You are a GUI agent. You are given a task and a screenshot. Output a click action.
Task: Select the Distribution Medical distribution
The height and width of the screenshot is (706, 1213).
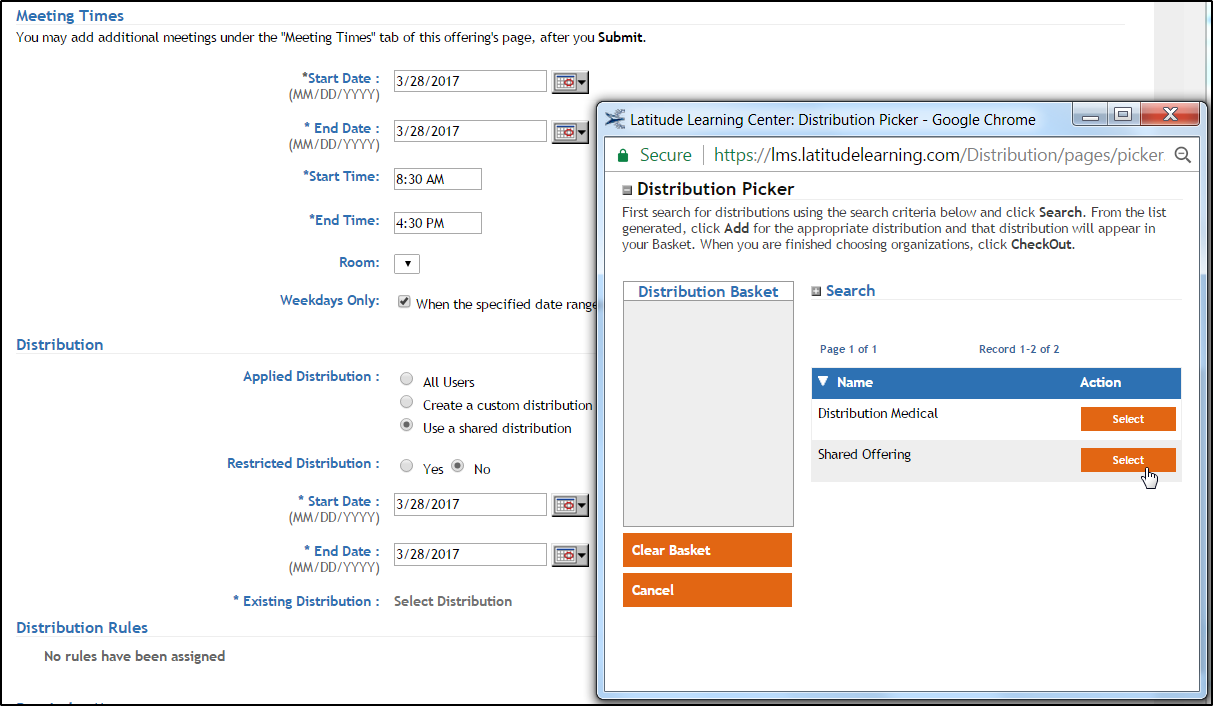[1127, 419]
